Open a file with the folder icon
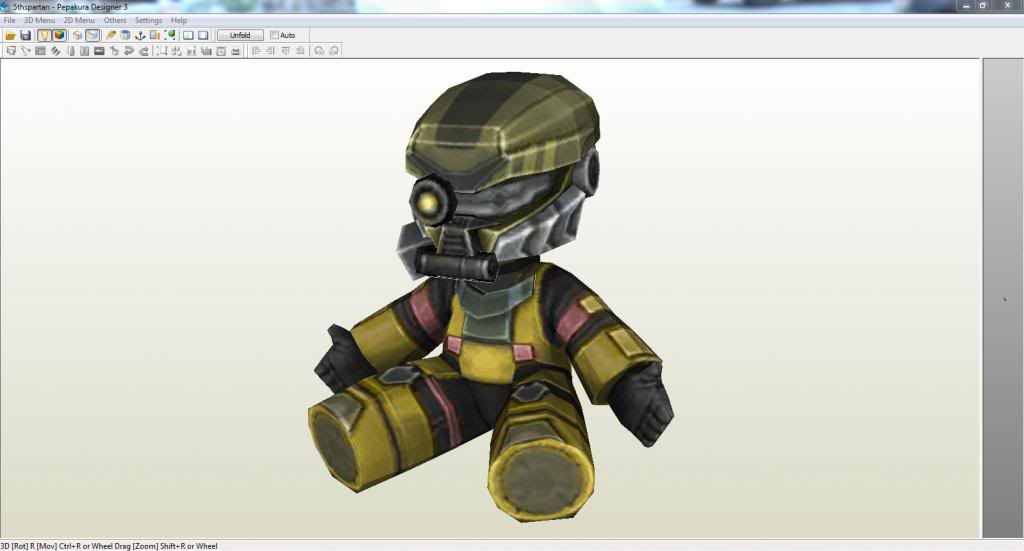The width and height of the screenshot is (1024, 551). click(10, 35)
